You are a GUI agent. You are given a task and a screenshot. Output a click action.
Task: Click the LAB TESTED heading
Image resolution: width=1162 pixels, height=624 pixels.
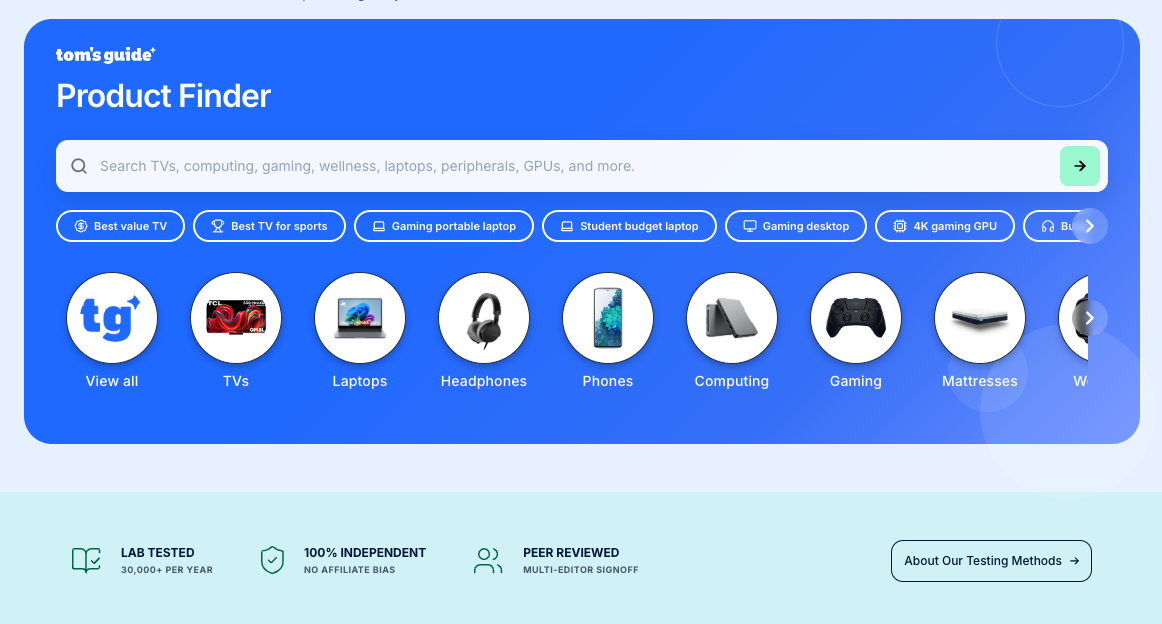click(x=158, y=553)
